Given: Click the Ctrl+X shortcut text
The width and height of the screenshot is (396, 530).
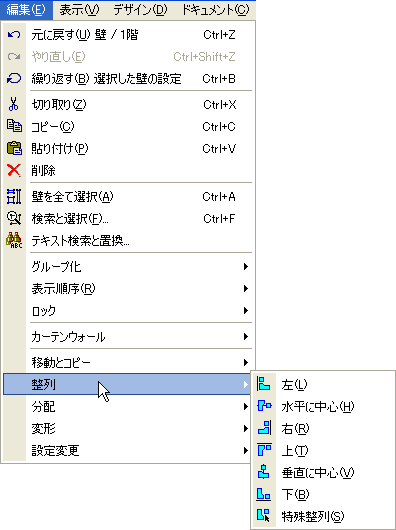Looking at the screenshot, I should point(220,104).
